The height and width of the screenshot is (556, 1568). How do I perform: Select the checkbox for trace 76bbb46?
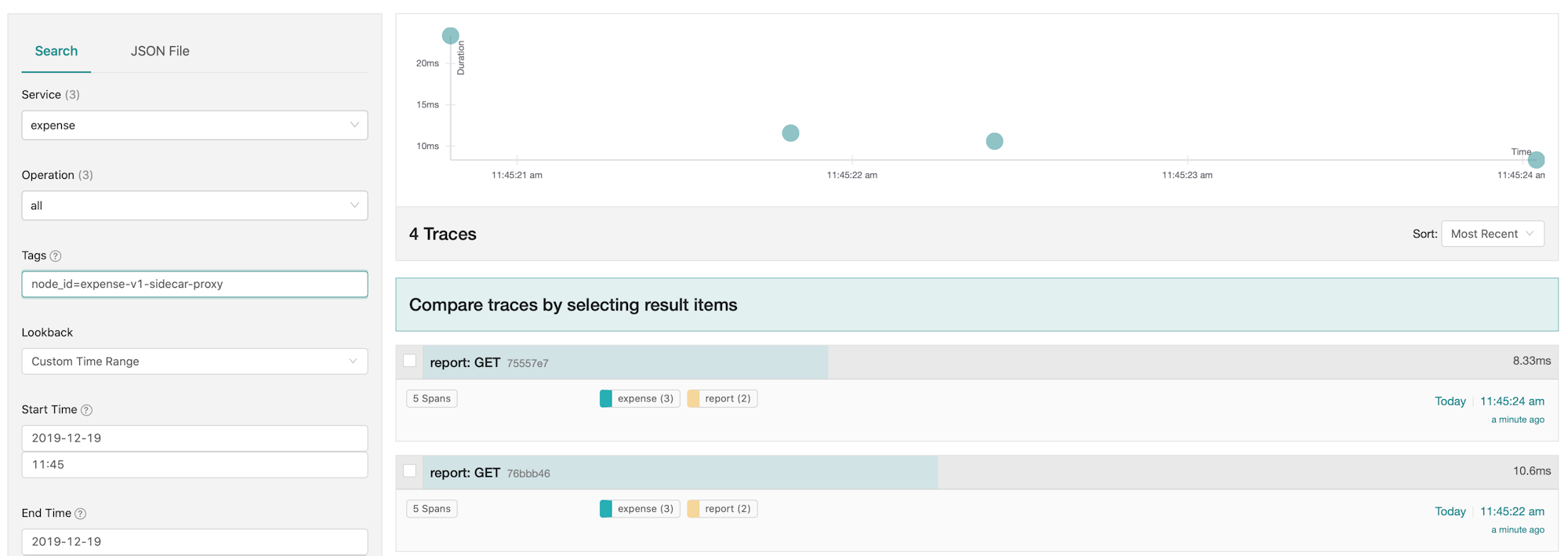coord(409,471)
